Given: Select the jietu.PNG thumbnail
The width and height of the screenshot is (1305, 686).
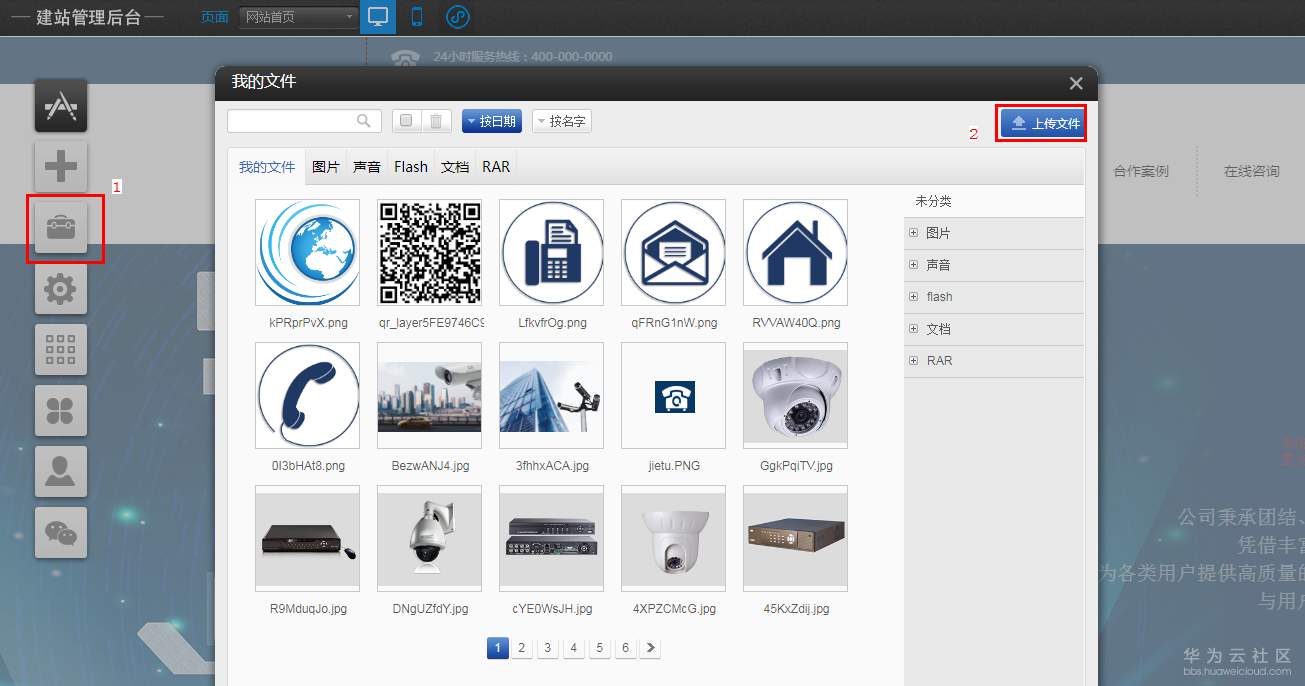Looking at the screenshot, I should tap(673, 395).
